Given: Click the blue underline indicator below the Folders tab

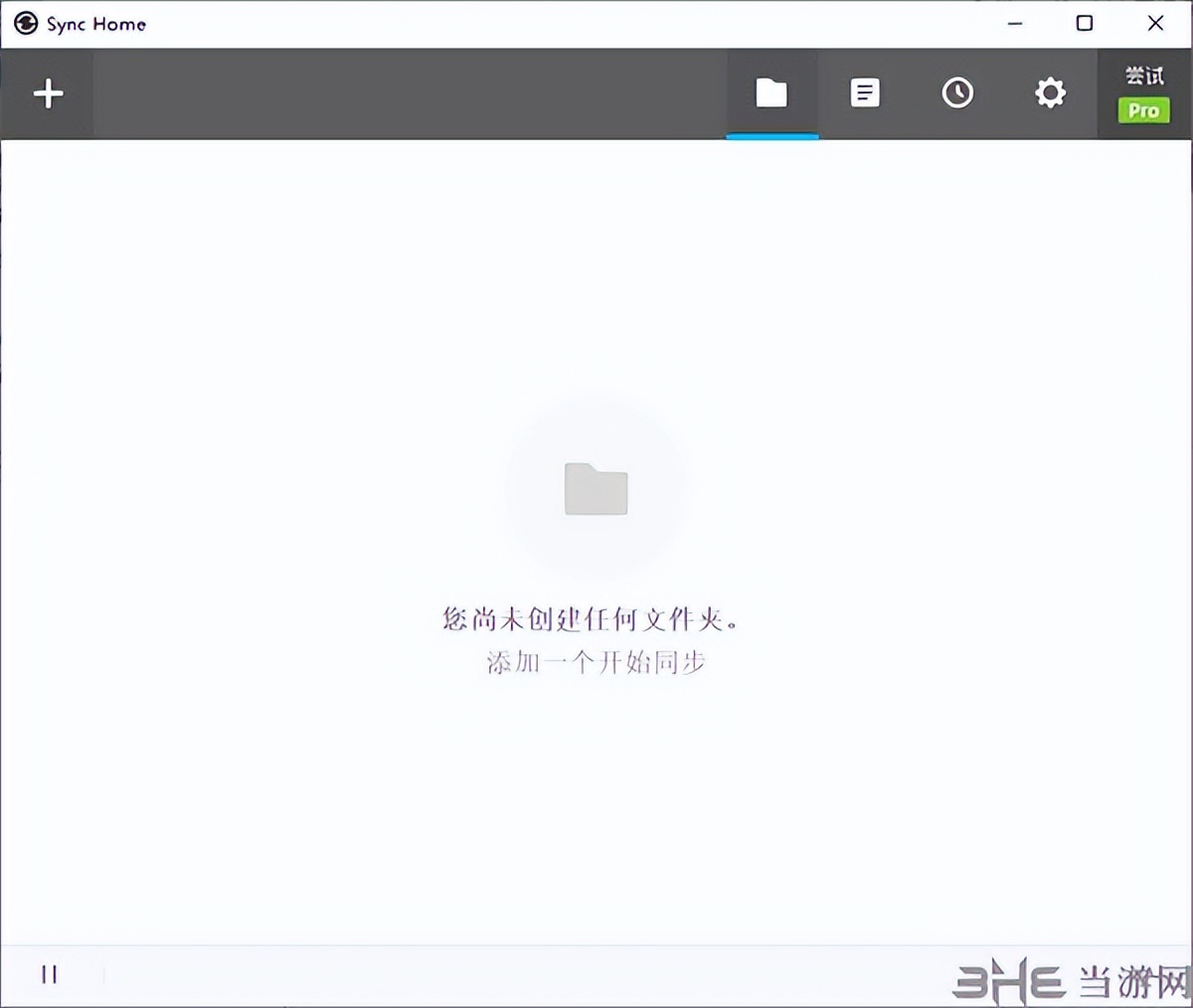Looking at the screenshot, I should pyautogui.click(x=772, y=134).
